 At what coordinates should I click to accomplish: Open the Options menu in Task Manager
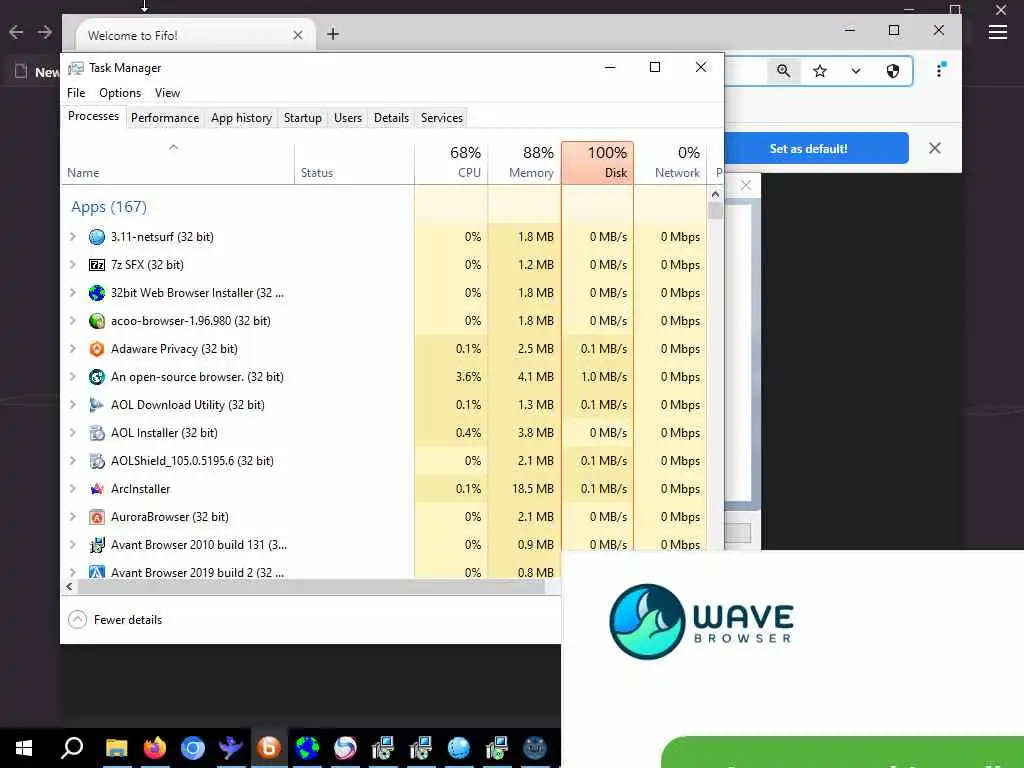(120, 93)
